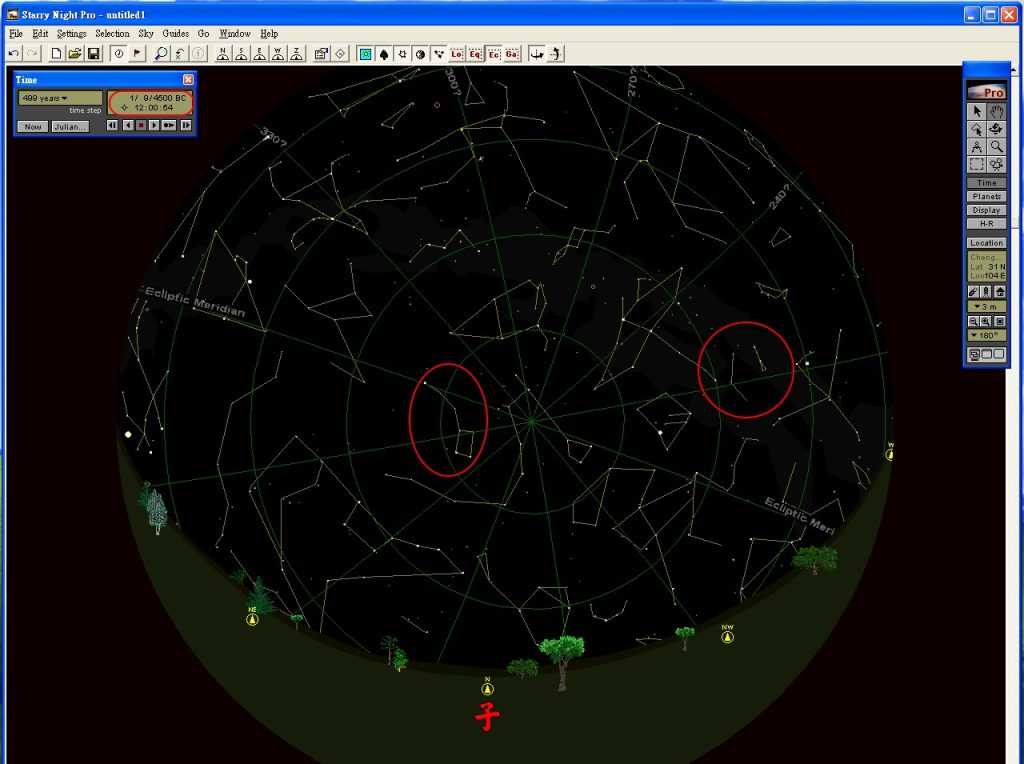Select the arrow pointer tool in the tool palette
Screen dimensions: 1024x764
[x=977, y=111]
